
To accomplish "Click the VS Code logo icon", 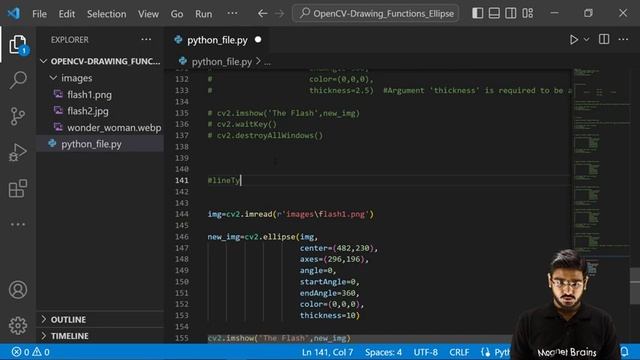I will pyautogui.click(x=13, y=13).
